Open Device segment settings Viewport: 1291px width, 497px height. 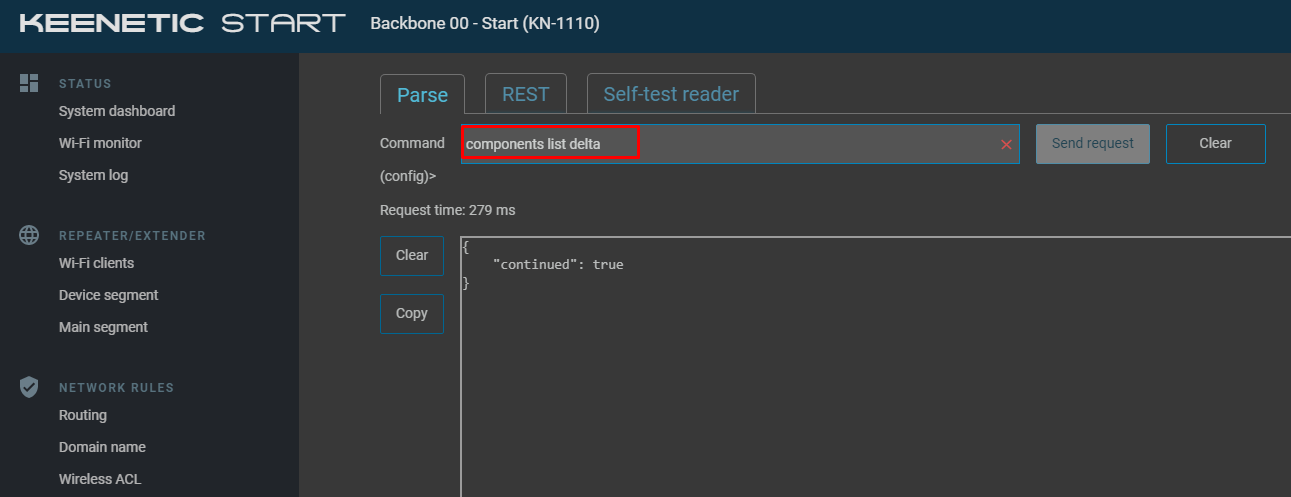click(x=108, y=295)
